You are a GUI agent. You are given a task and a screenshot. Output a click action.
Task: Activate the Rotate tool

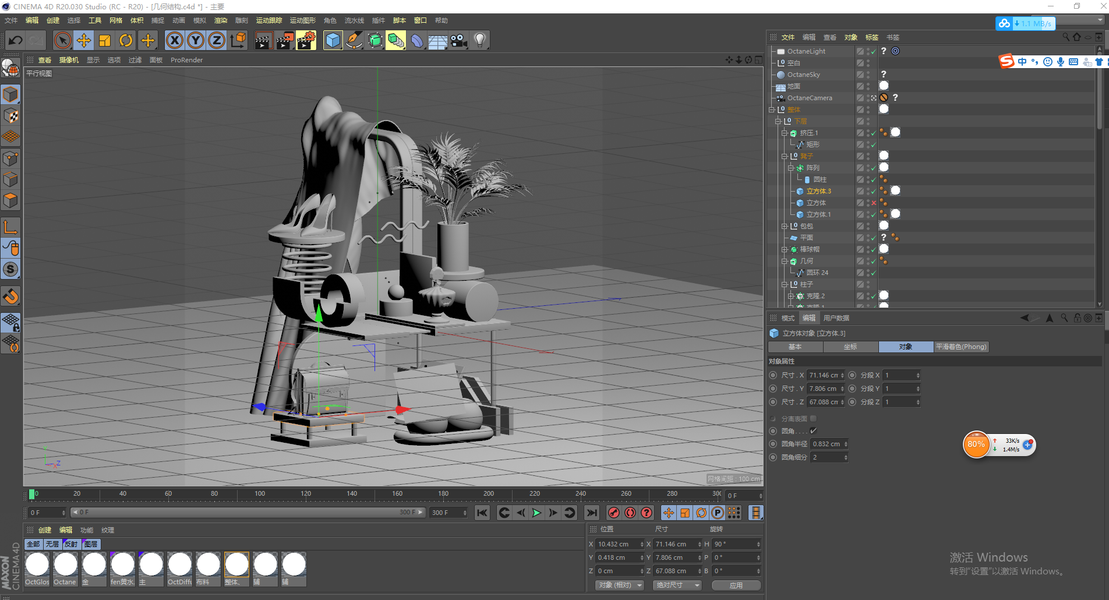pyautogui.click(x=126, y=40)
